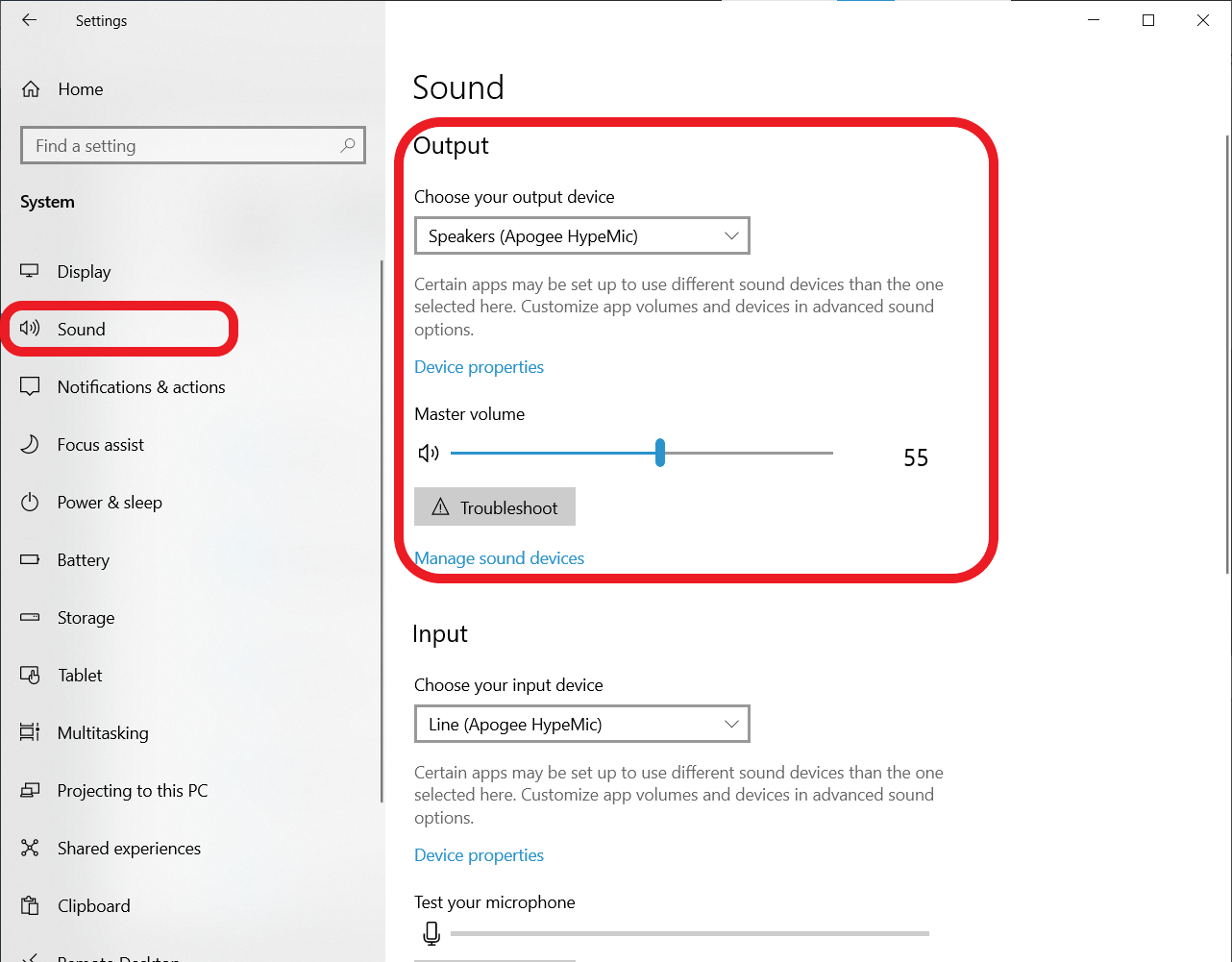Open Manage sound devices
Image resolution: width=1232 pixels, height=962 pixels.
(499, 557)
